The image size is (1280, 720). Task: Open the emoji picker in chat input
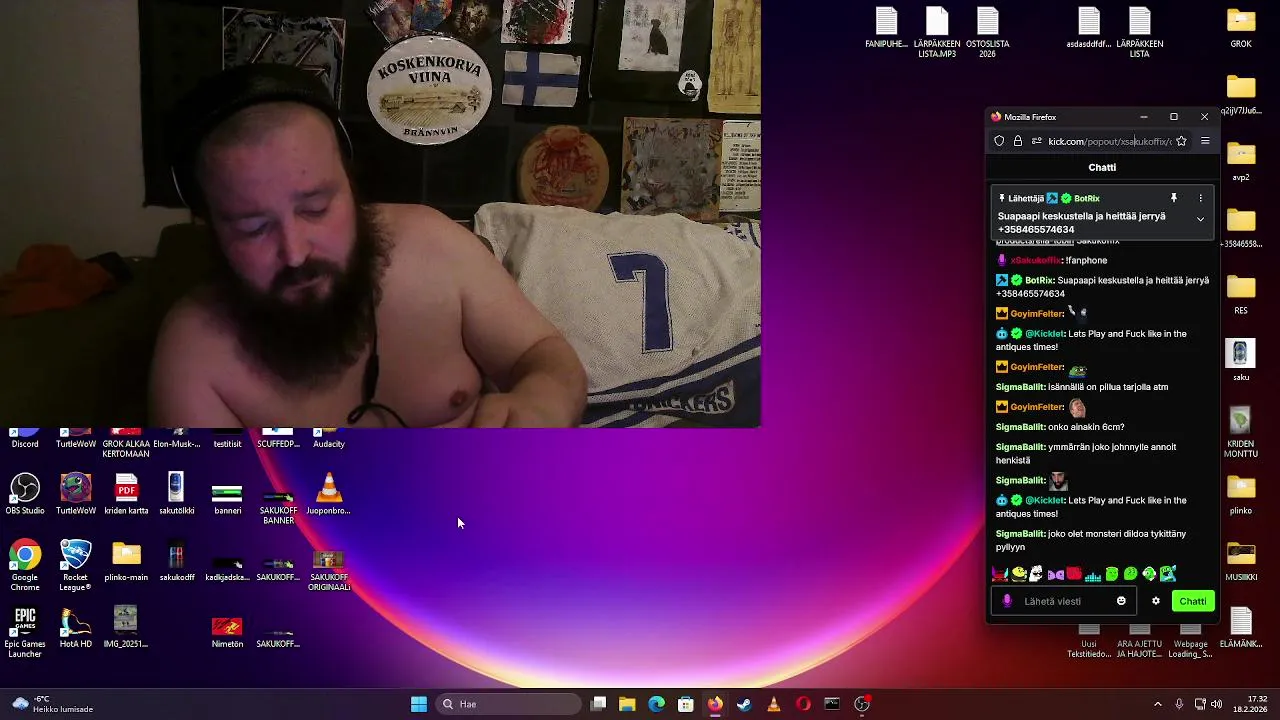pyautogui.click(x=1121, y=601)
